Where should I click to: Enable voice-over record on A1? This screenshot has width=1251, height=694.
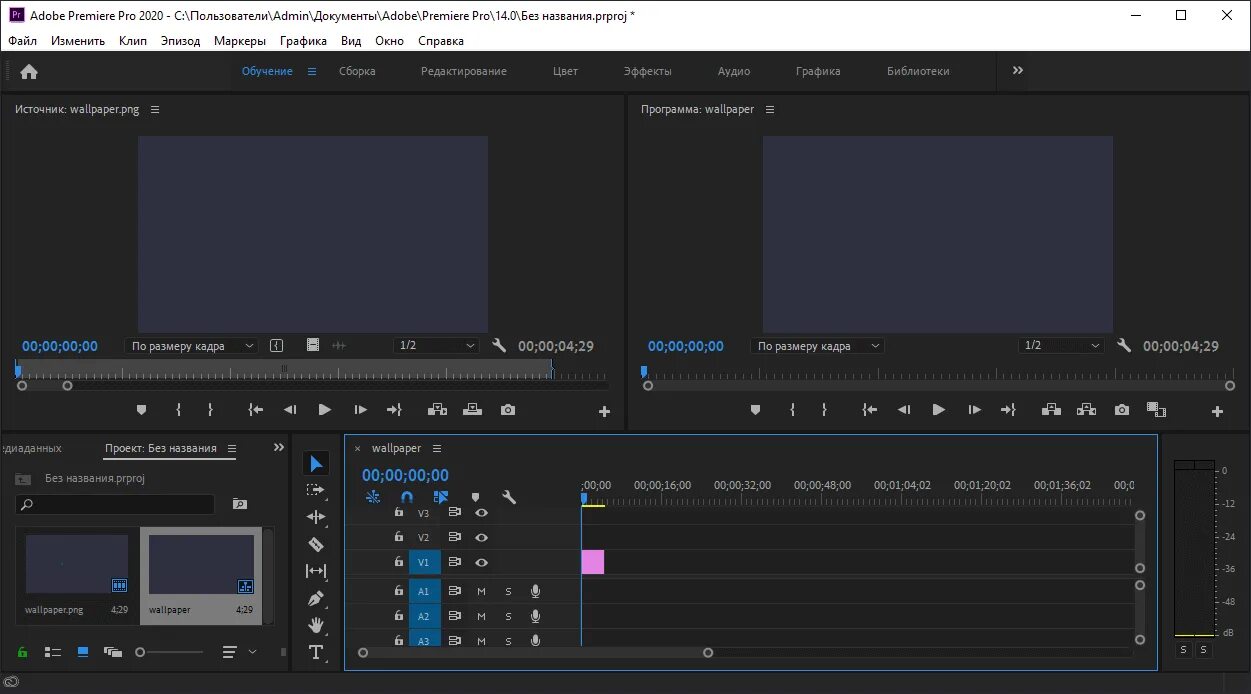click(x=535, y=592)
